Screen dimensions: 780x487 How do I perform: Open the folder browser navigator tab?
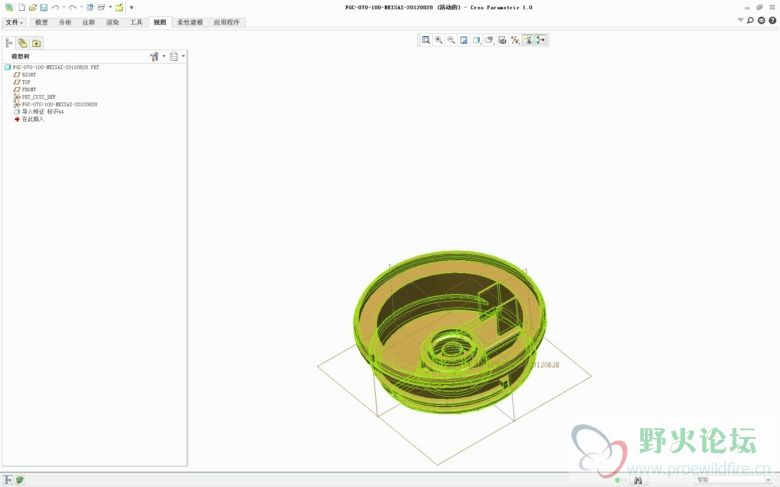(23, 43)
